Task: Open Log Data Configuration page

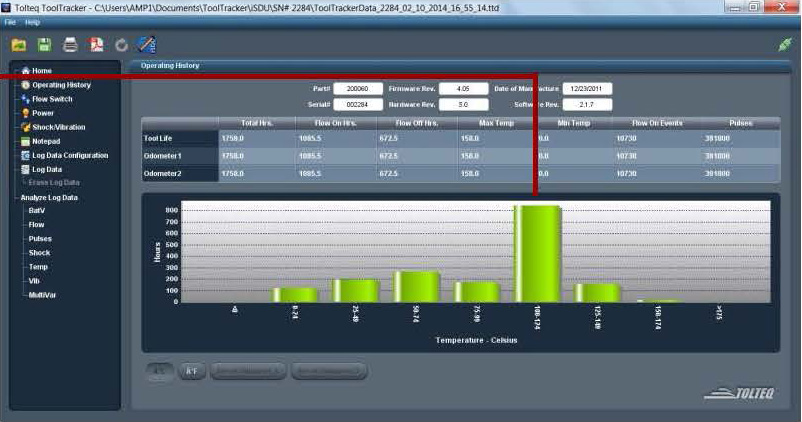Action: click(x=69, y=155)
